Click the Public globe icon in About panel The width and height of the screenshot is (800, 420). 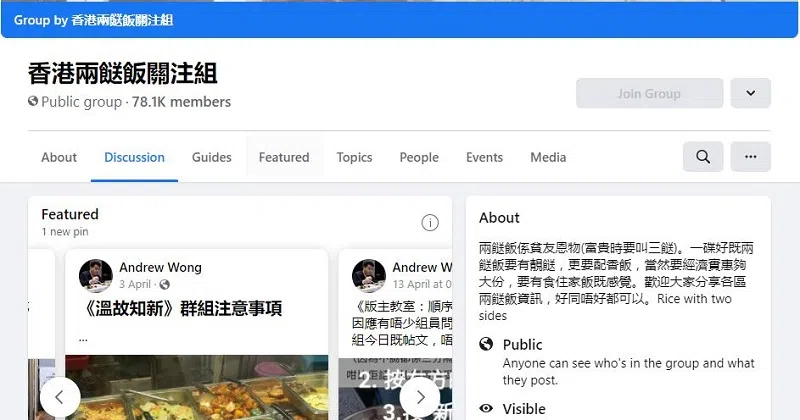point(486,344)
